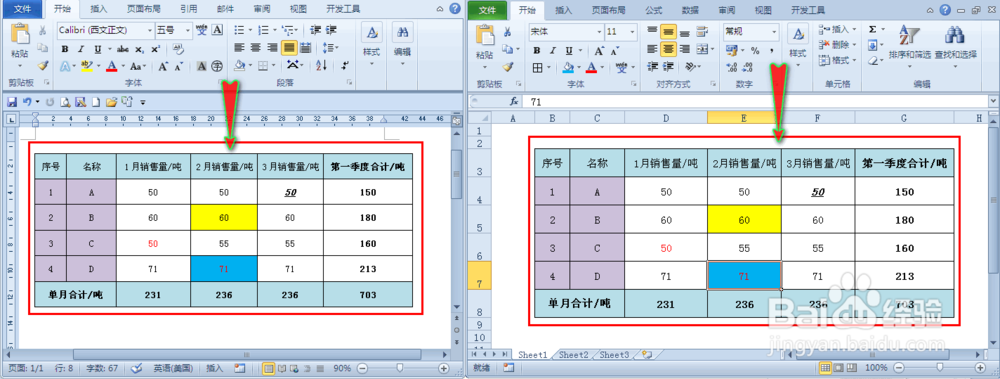
Task: Click AutoSum sigma icon in Excel
Action: click(x=873, y=29)
